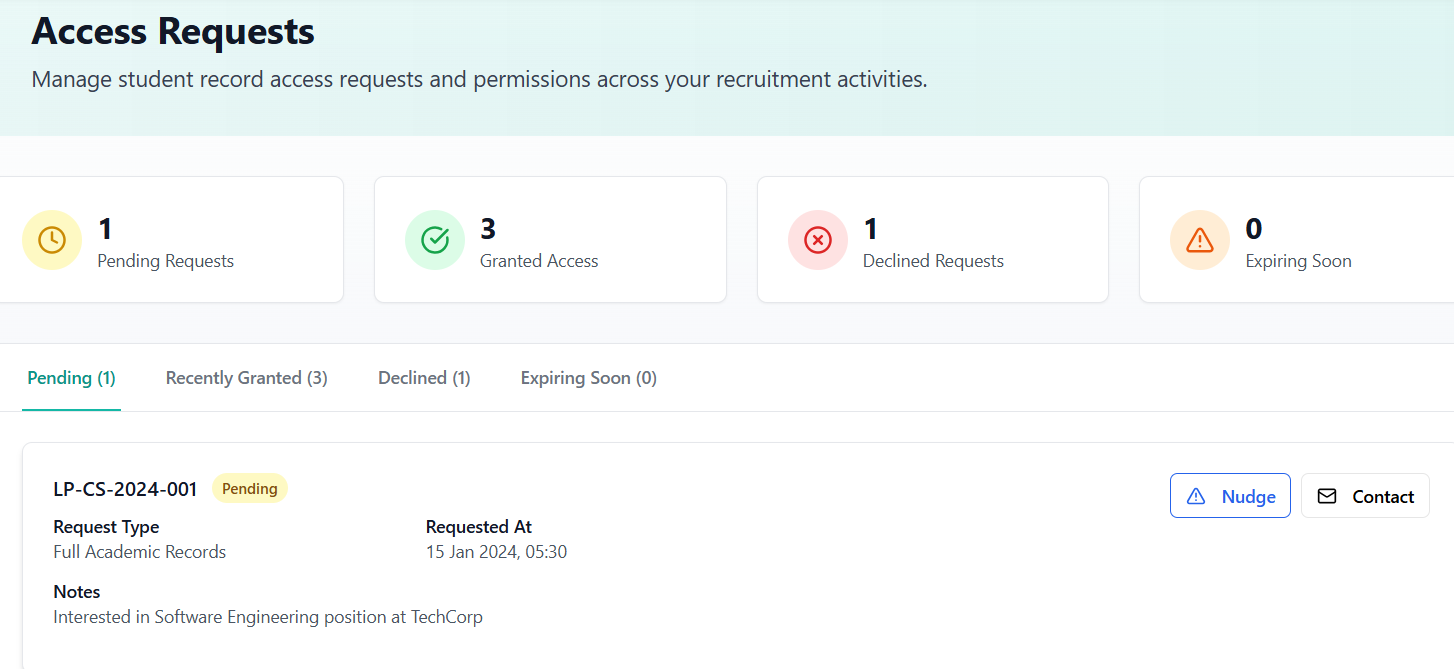Click the yellow clock icon for Pending Requests

52,240
